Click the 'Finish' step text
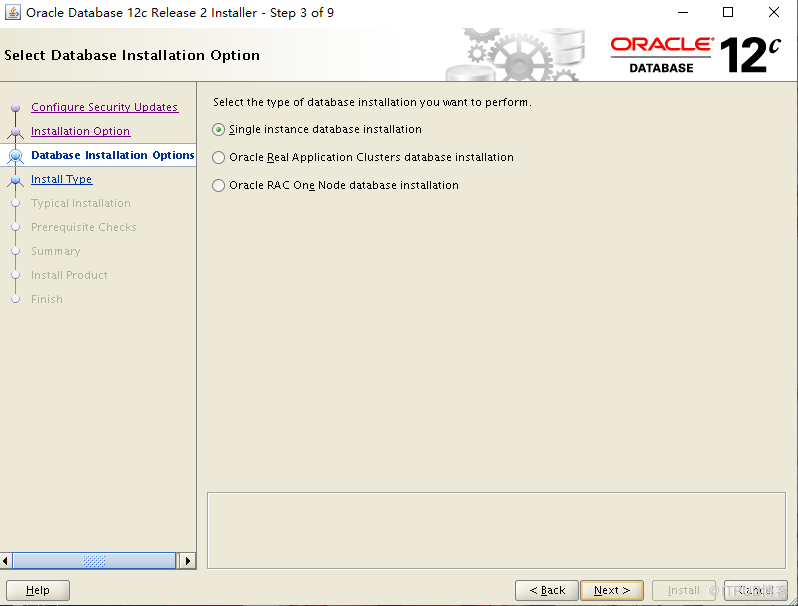 coord(47,299)
